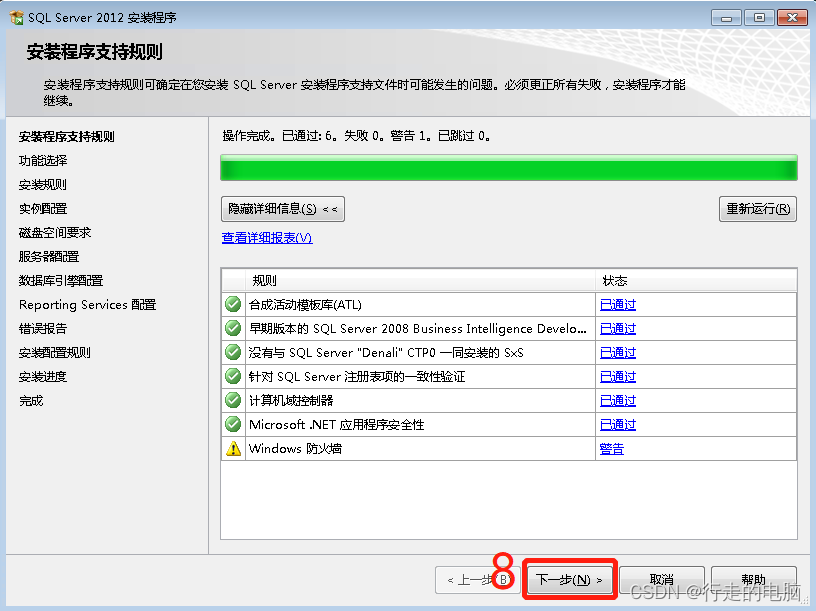The height and width of the screenshot is (611, 816).
Task: Click 合成活动模板库(ATL) rule text
Action: click(305, 304)
